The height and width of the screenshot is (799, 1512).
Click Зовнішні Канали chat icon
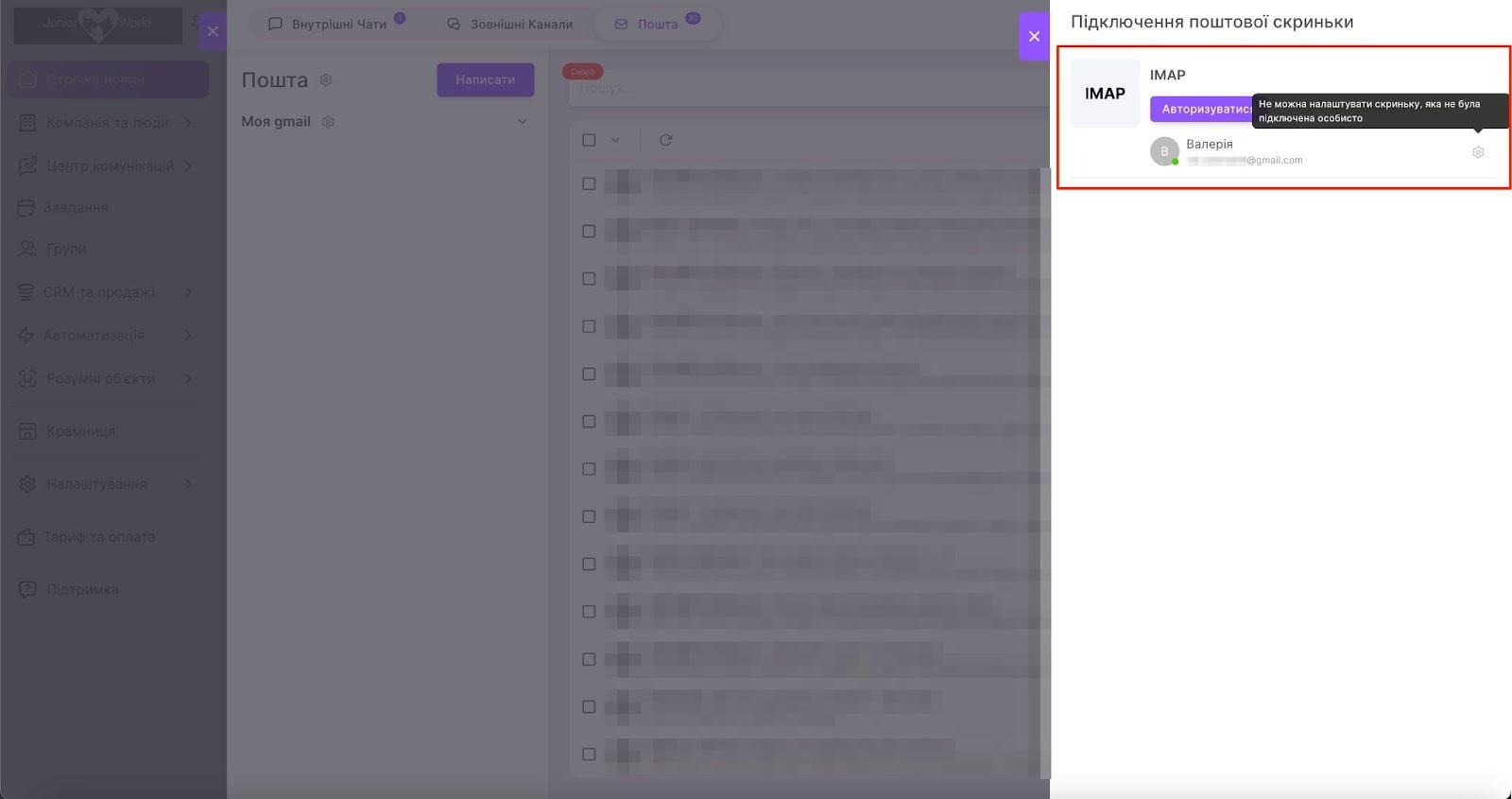pos(454,24)
